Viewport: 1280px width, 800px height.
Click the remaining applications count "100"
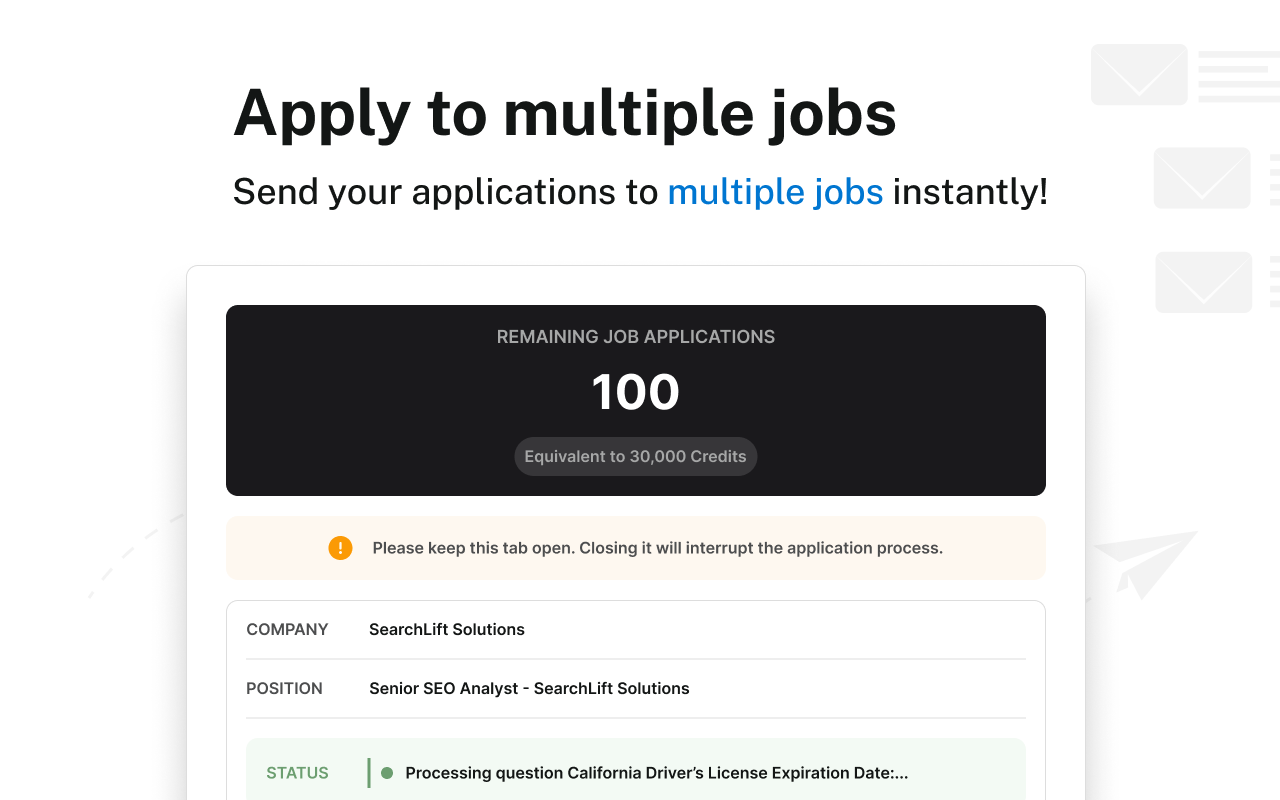636,392
